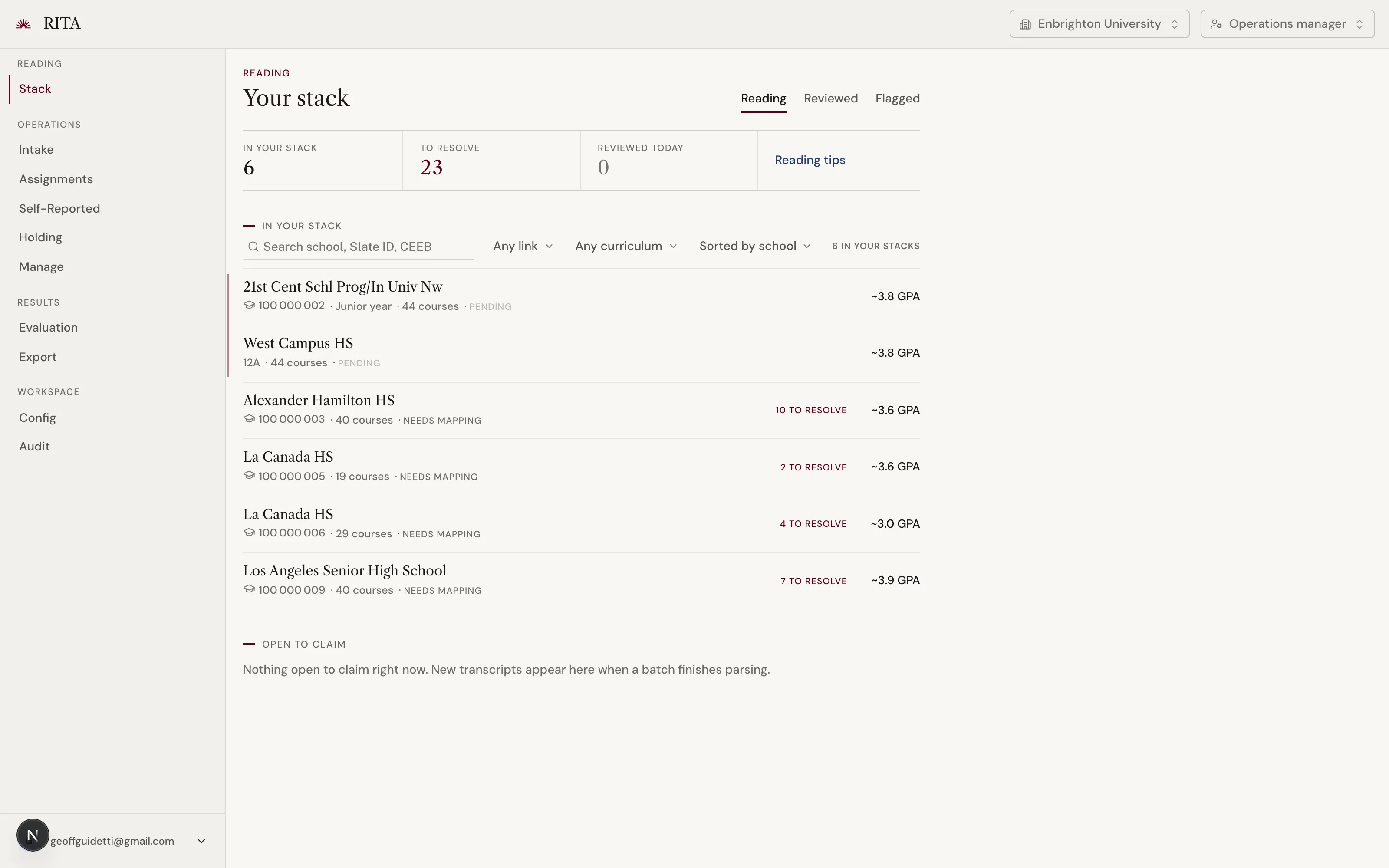1389x868 pixels.
Task: Open Self-Reported in the sidebar
Action: coord(59,209)
